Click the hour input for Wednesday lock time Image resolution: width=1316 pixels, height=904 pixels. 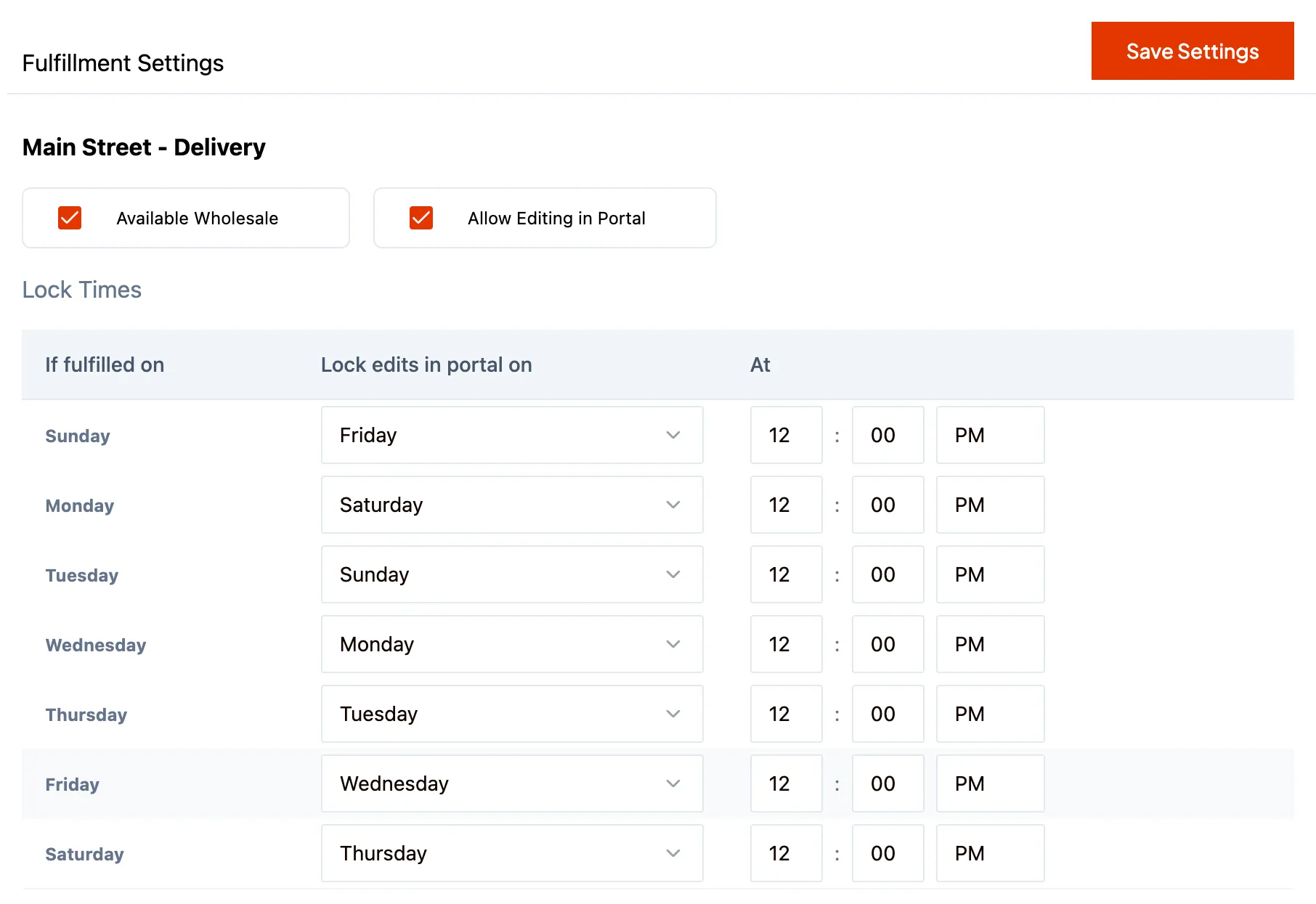coord(786,644)
